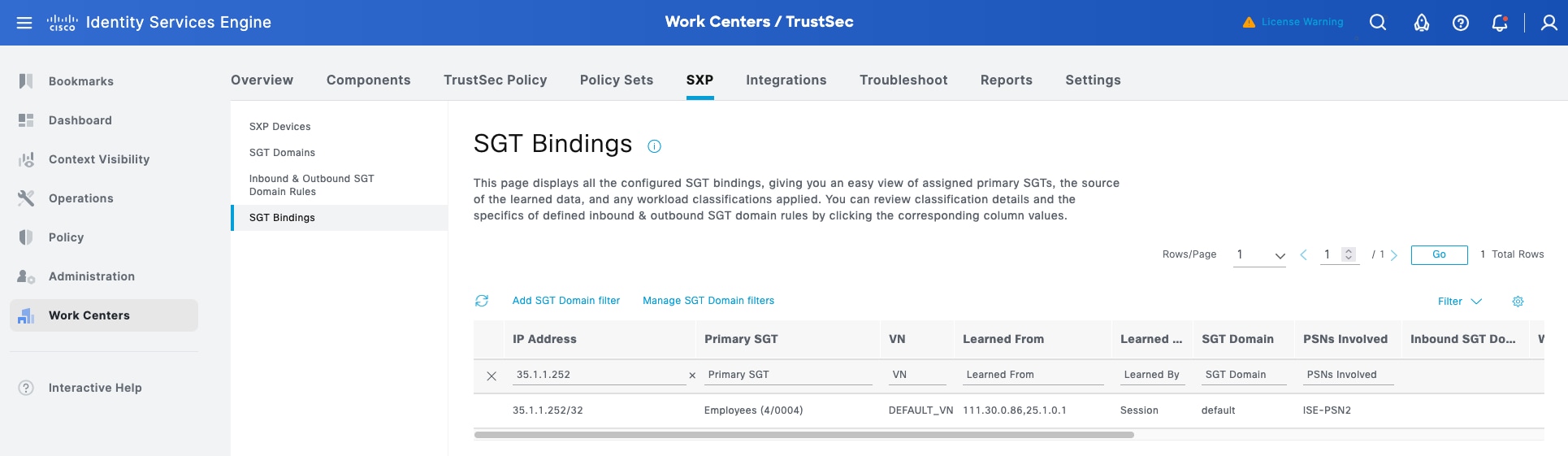Switch to the TrustSec Policy tab
Screen dimensions: 1568x456
[495, 80]
